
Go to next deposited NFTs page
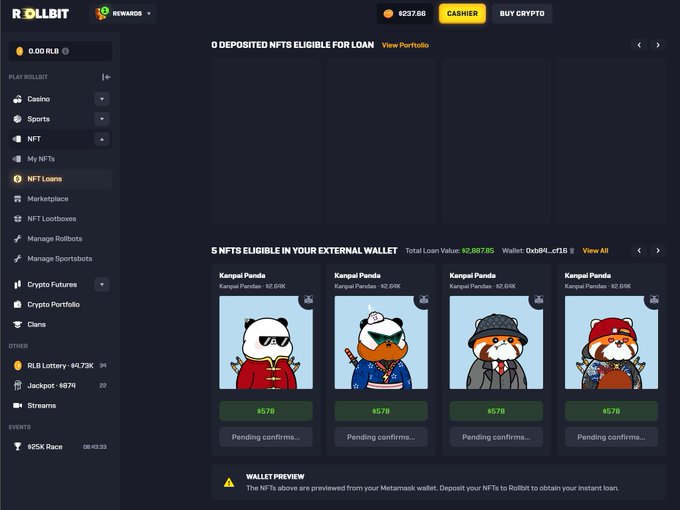(658, 45)
